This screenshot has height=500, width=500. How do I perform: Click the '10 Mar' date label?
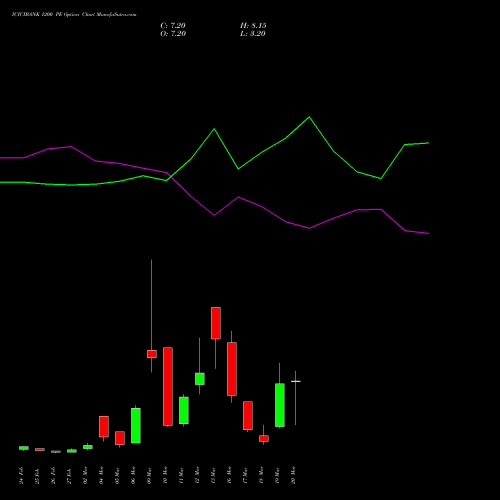[165, 475]
